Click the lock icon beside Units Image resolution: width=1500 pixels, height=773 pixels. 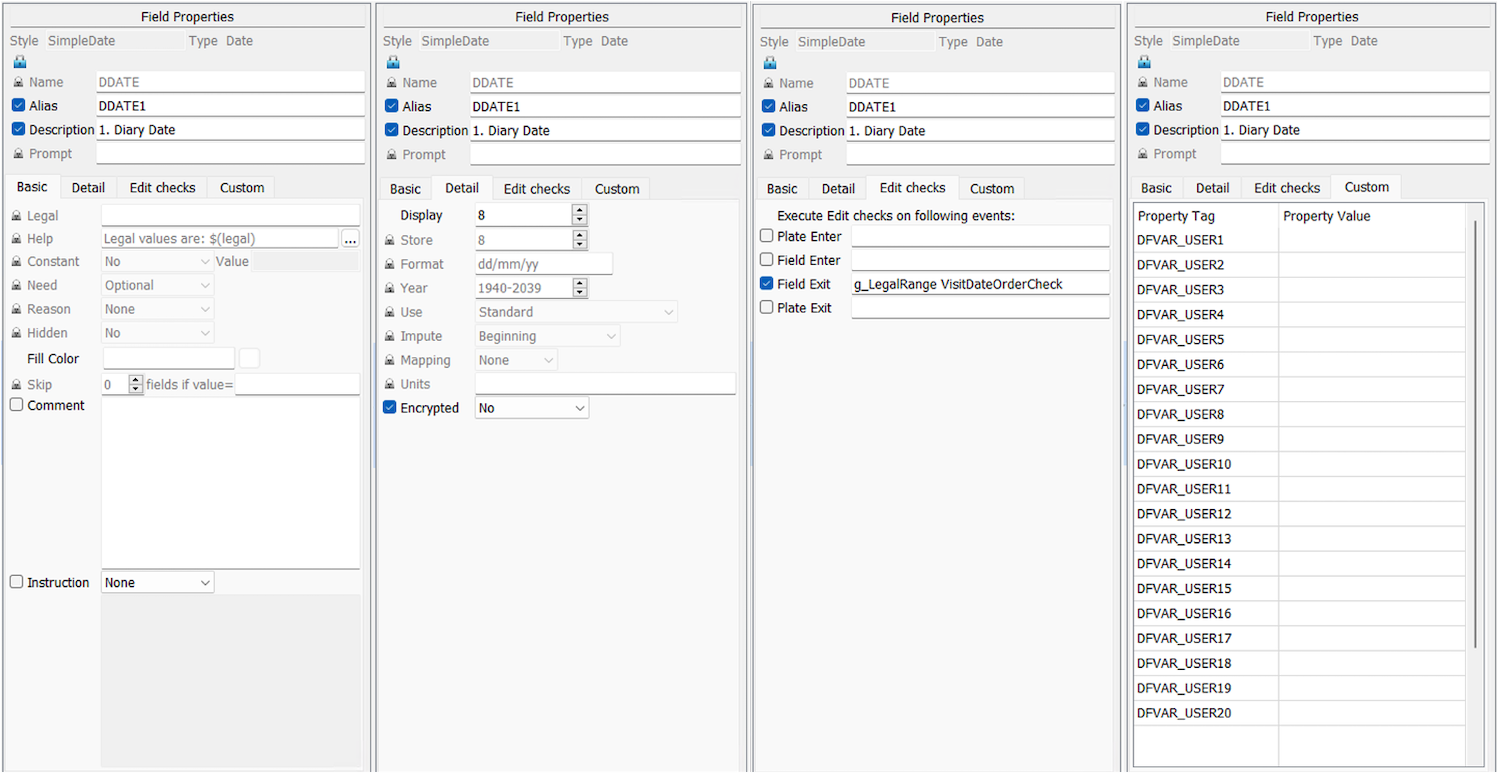391,384
